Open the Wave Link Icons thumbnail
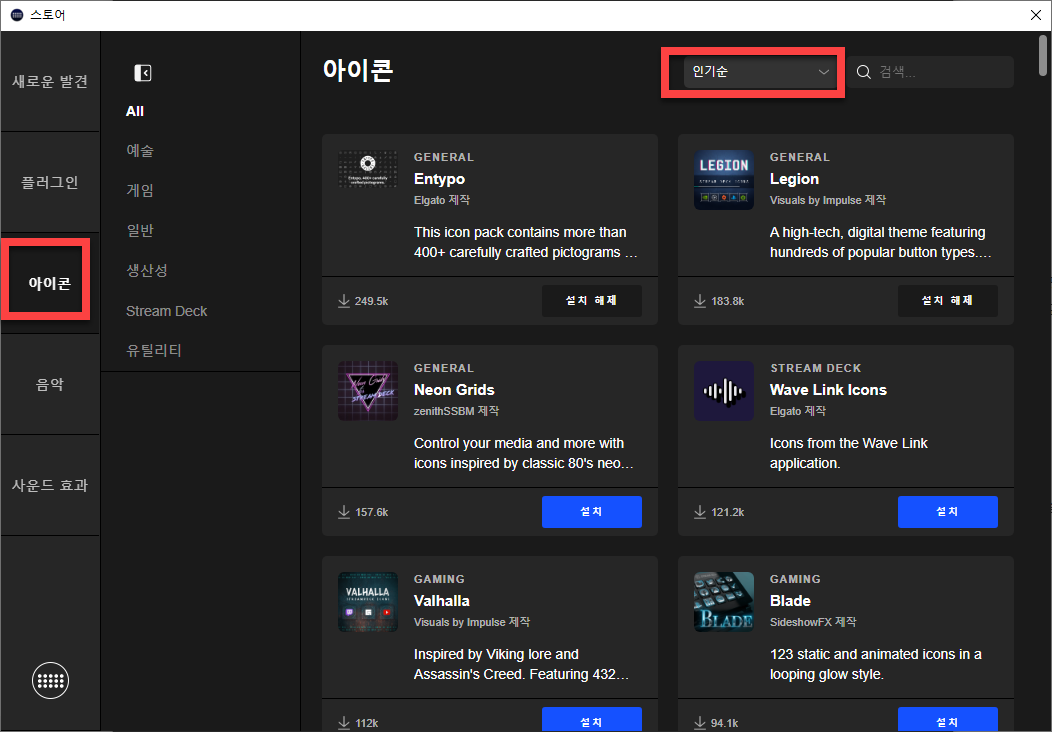This screenshot has height=732, width=1052. click(723, 390)
